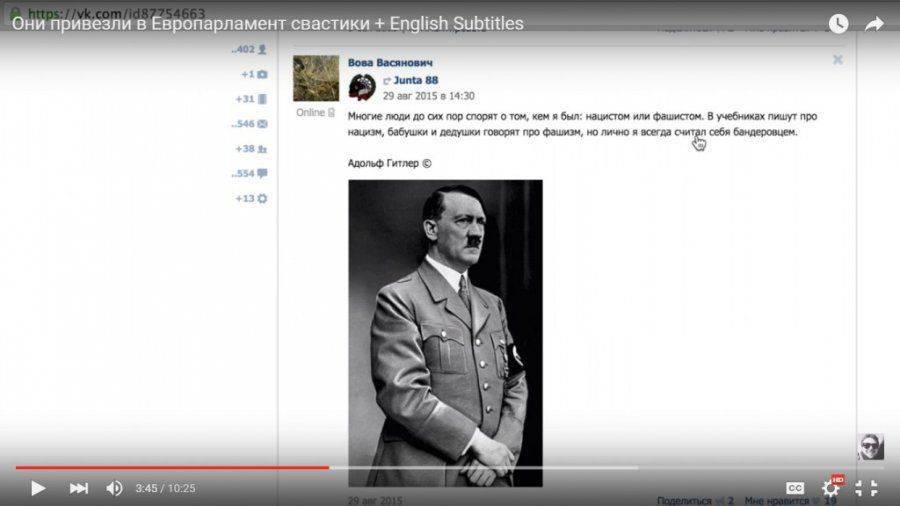Open the Junta 88 repost source

coord(416,80)
